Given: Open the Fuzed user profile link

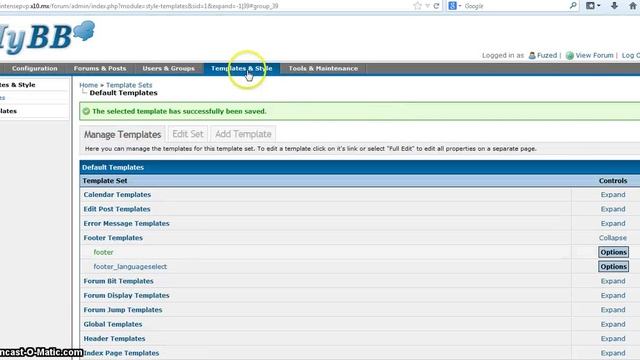Looking at the screenshot, I should 547,56.
